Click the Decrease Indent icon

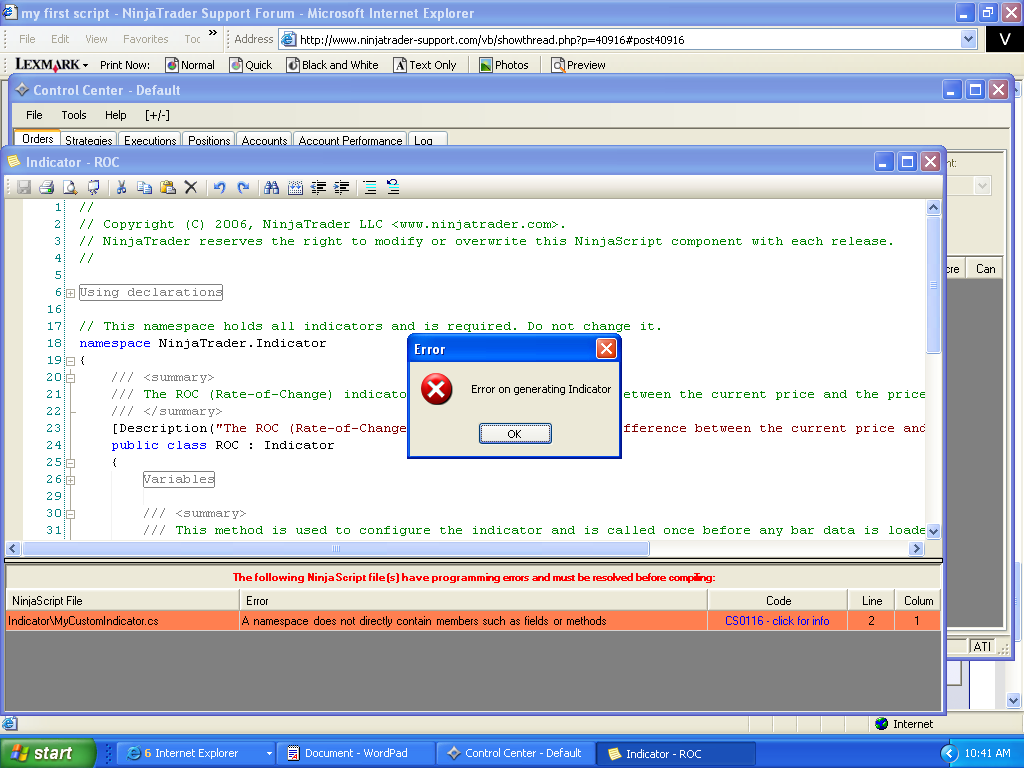318,187
